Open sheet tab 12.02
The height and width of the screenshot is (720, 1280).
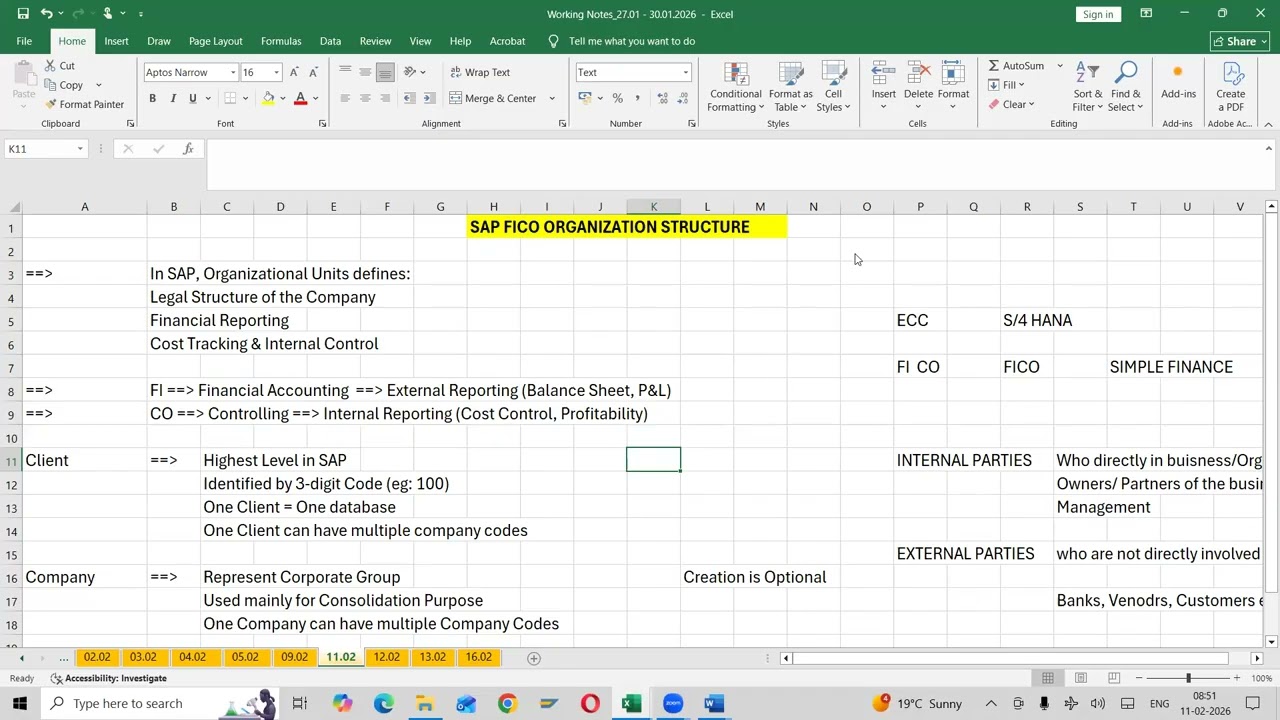pos(386,657)
